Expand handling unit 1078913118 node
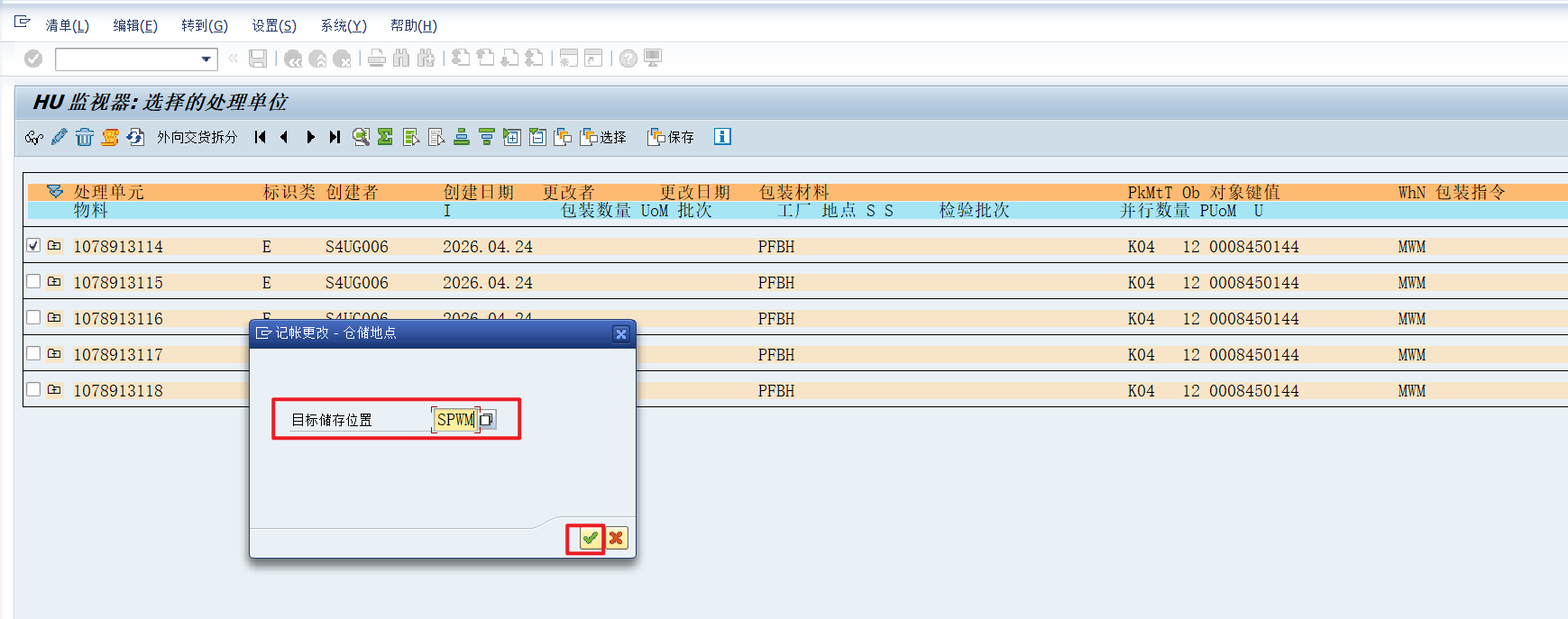 (x=54, y=389)
